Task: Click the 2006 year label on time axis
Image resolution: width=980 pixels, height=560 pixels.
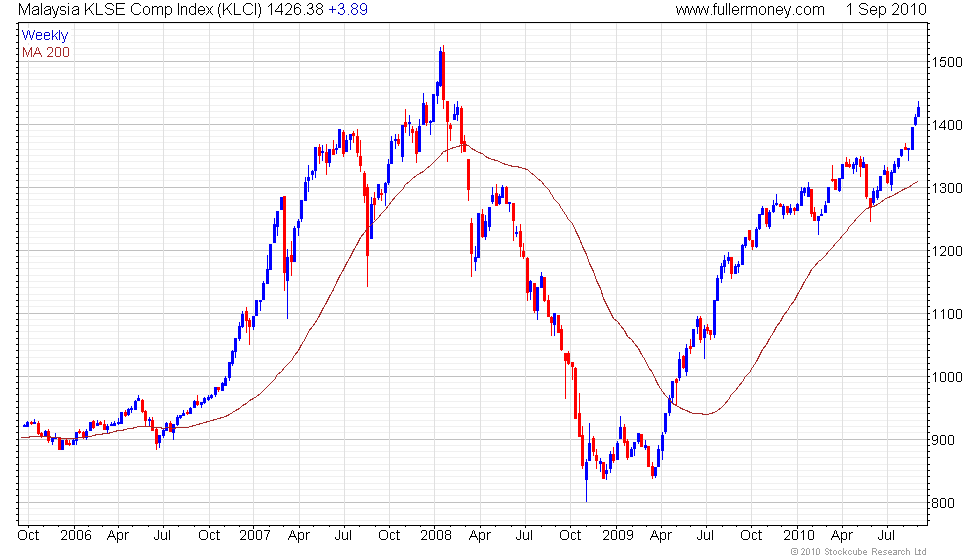Action: pyautogui.click(x=76, y=536)
